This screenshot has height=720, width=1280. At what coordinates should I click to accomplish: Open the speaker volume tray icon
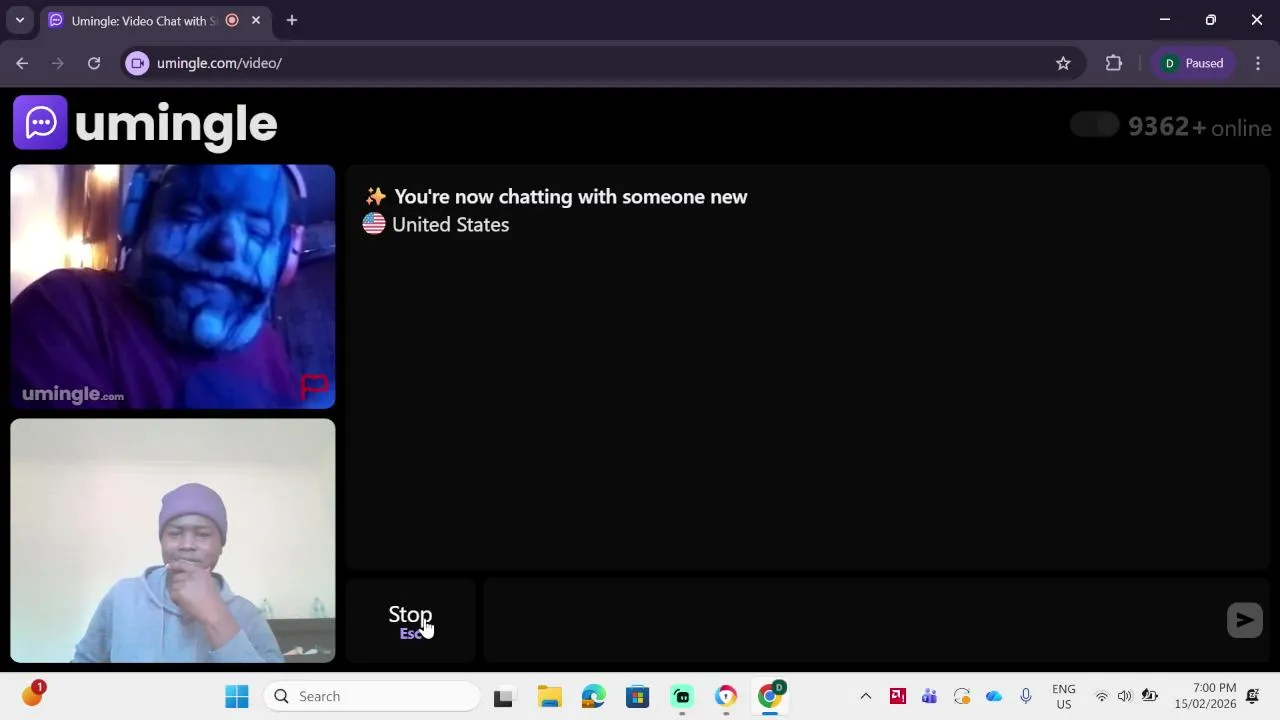coord(1125,696)
